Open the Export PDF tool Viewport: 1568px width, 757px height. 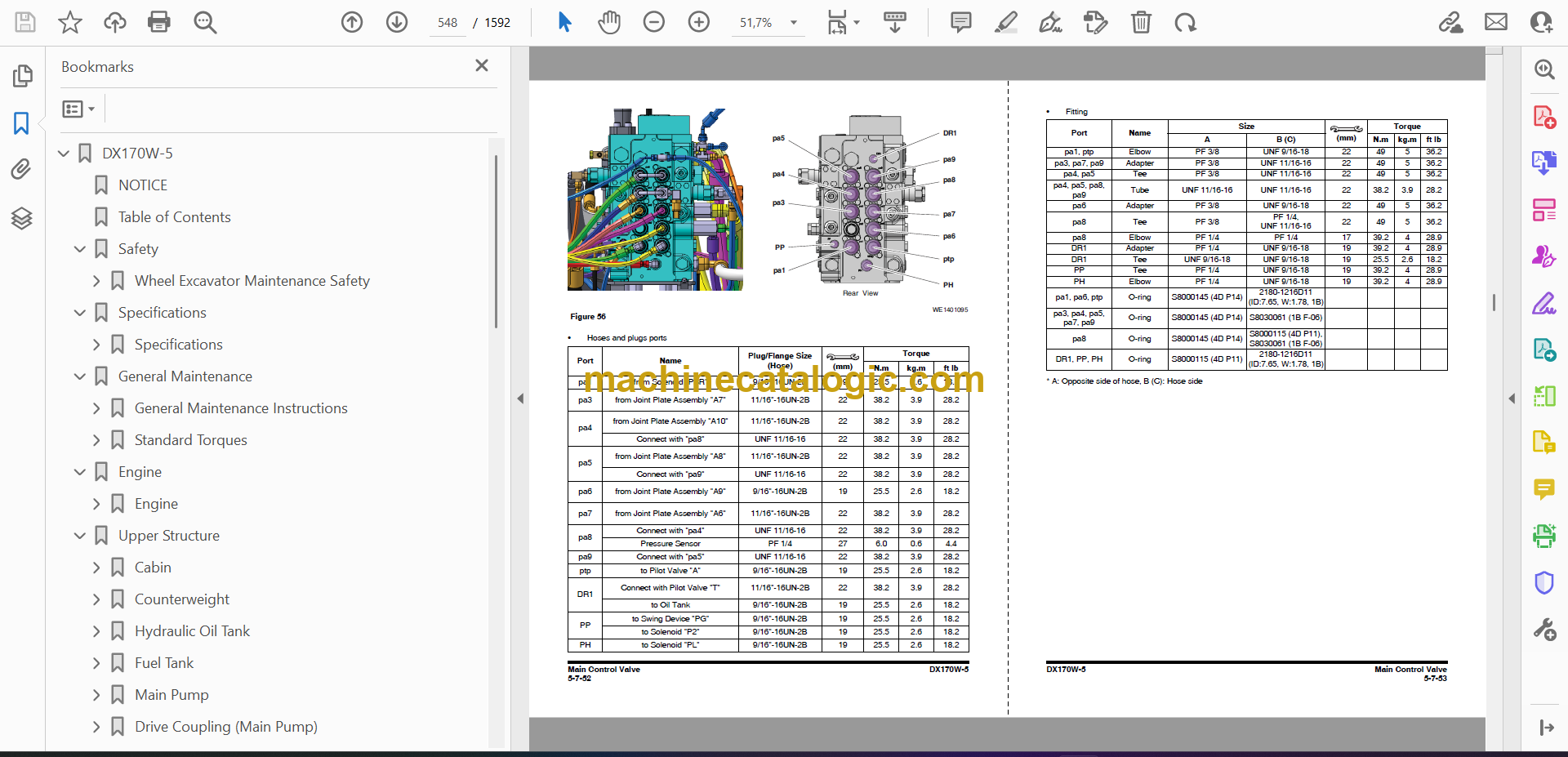(1543, 163)
